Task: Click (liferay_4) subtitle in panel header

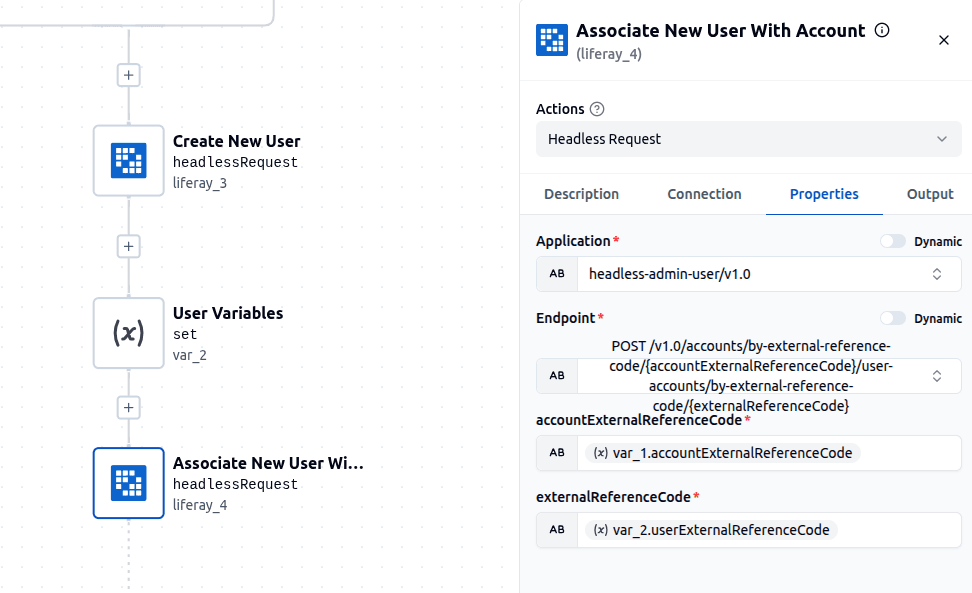Action: click(609, 55)
